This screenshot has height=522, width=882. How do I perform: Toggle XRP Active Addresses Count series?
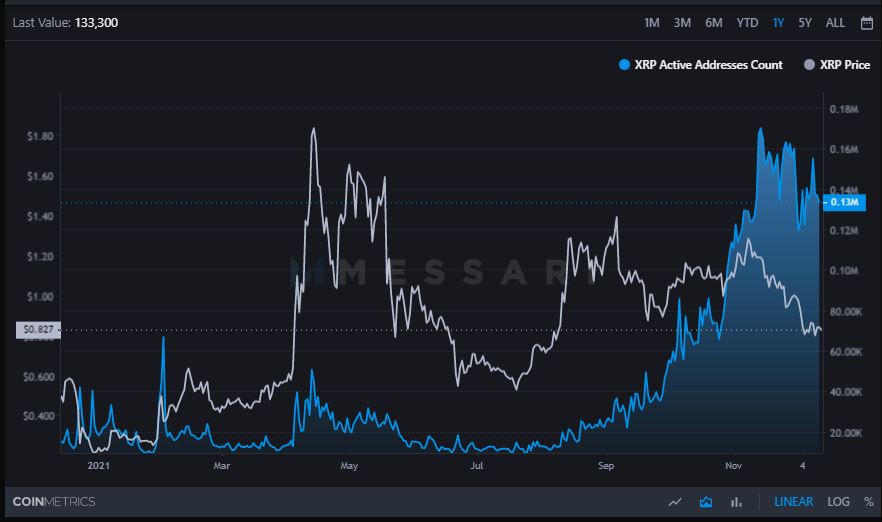(700, 65)
